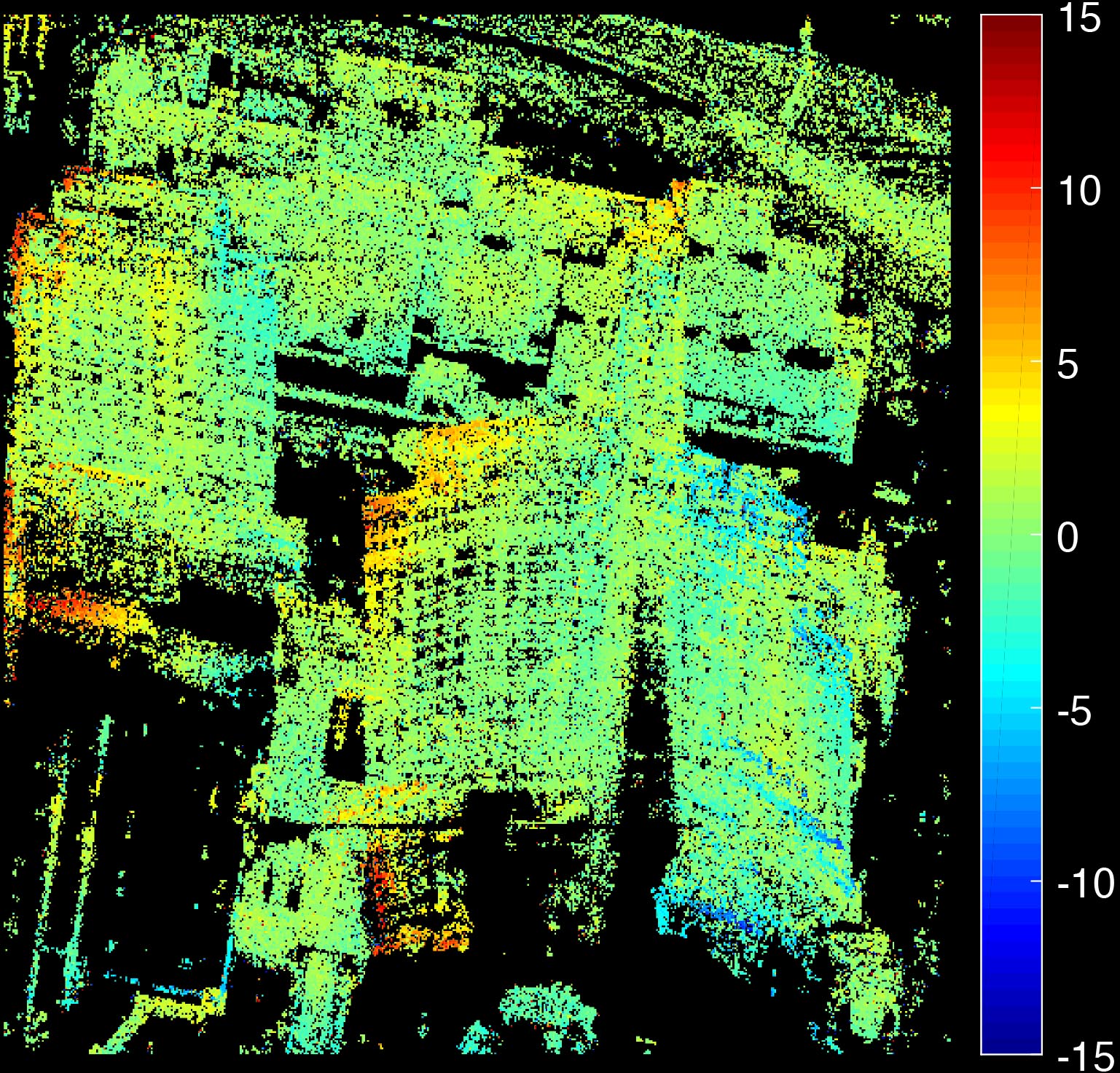The height and width of the screenshot is (1073, 1120).
Task: Click the positive "5" colorbar tick label
Action: point(1068,363)
